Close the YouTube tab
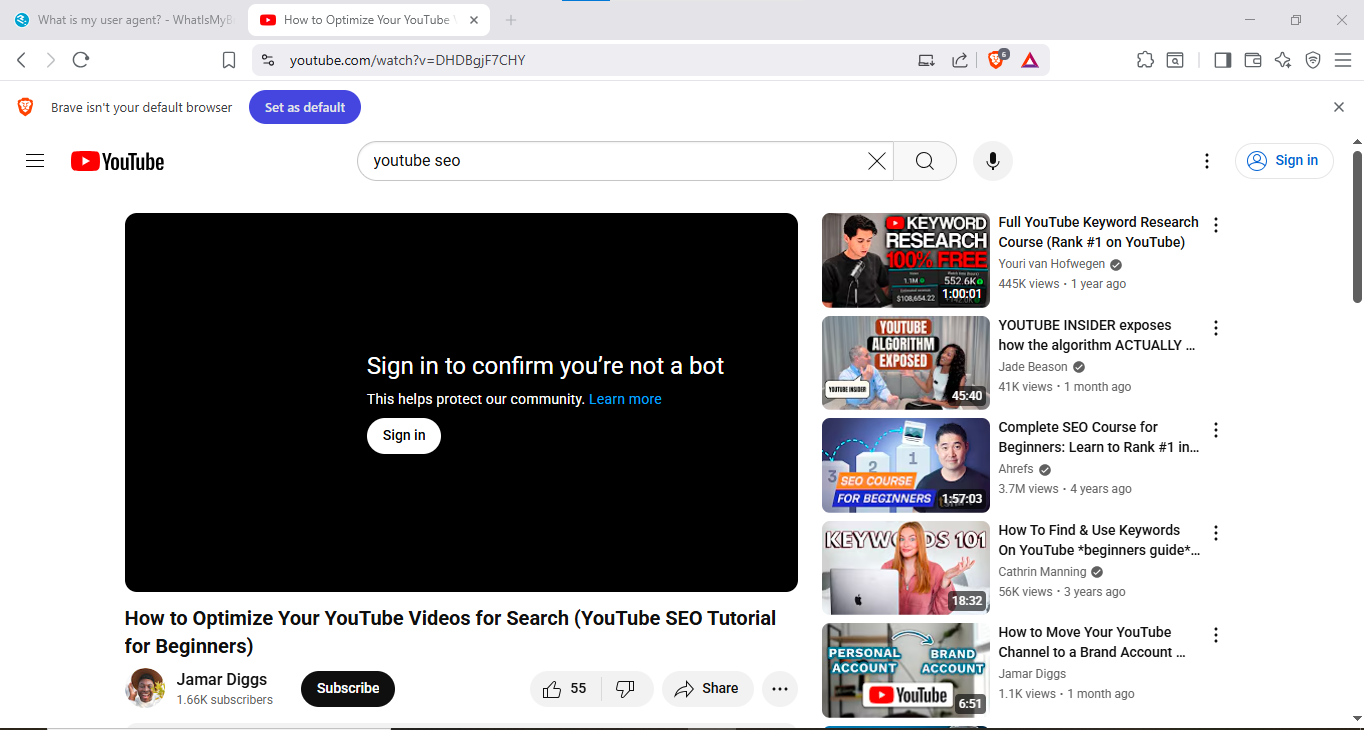Viewport: 1364px width, 730px height. pos(474,20)
